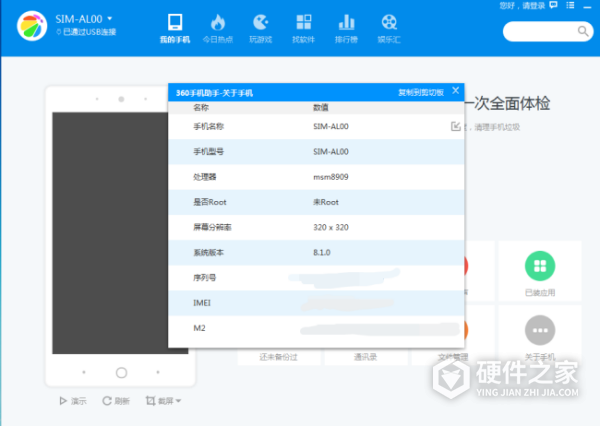Select the msm8909 processor value
Image resolution: width=600 pixels, height=426 pixels.
pyautogui.click(x=331, y=177)
